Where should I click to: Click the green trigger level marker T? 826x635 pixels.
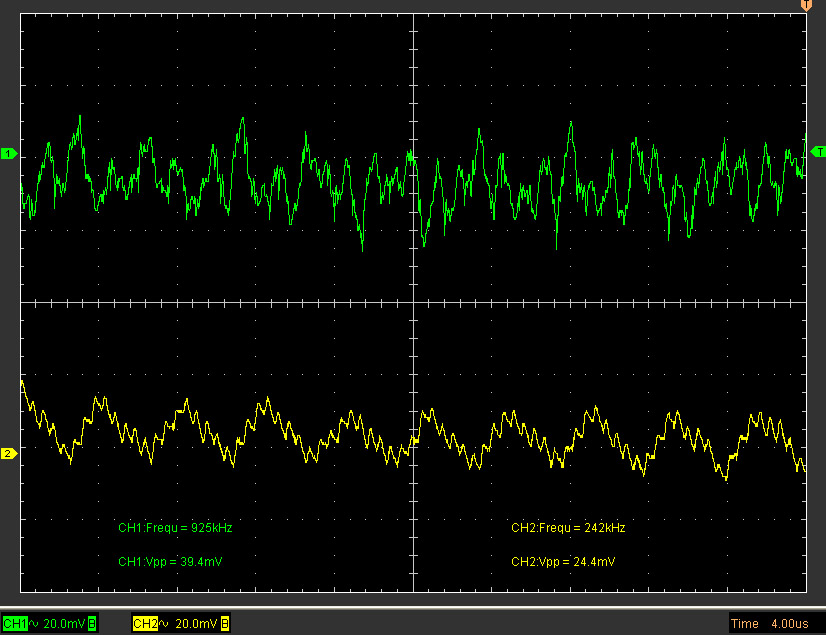818,152
